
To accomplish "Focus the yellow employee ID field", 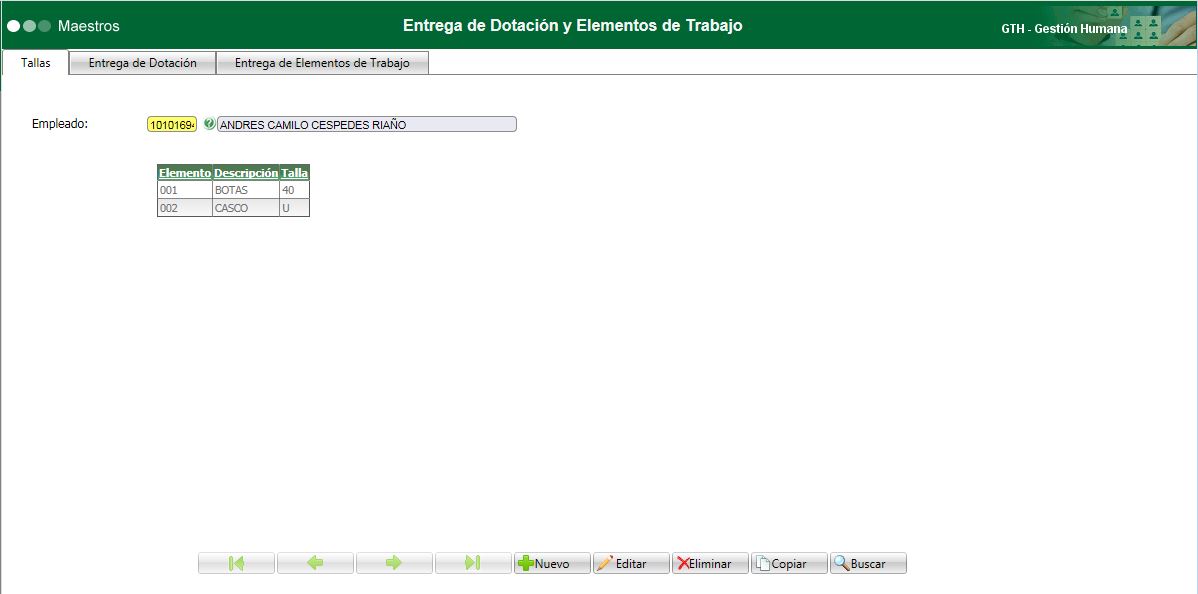I will (x=172, y=125).
